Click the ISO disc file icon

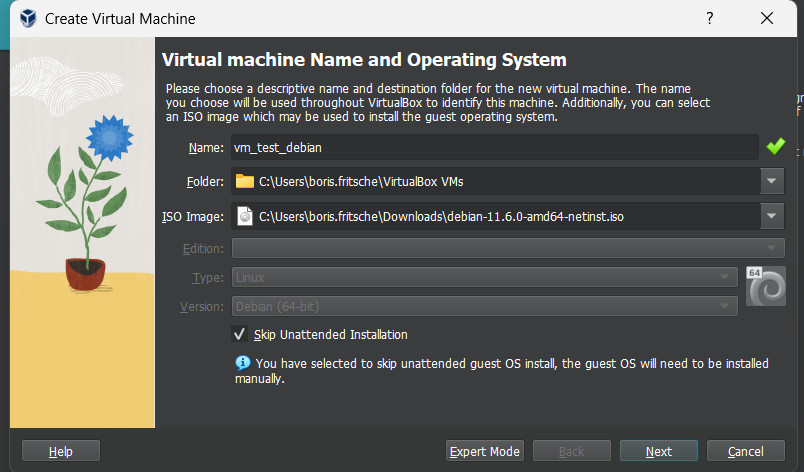point(245,216)
